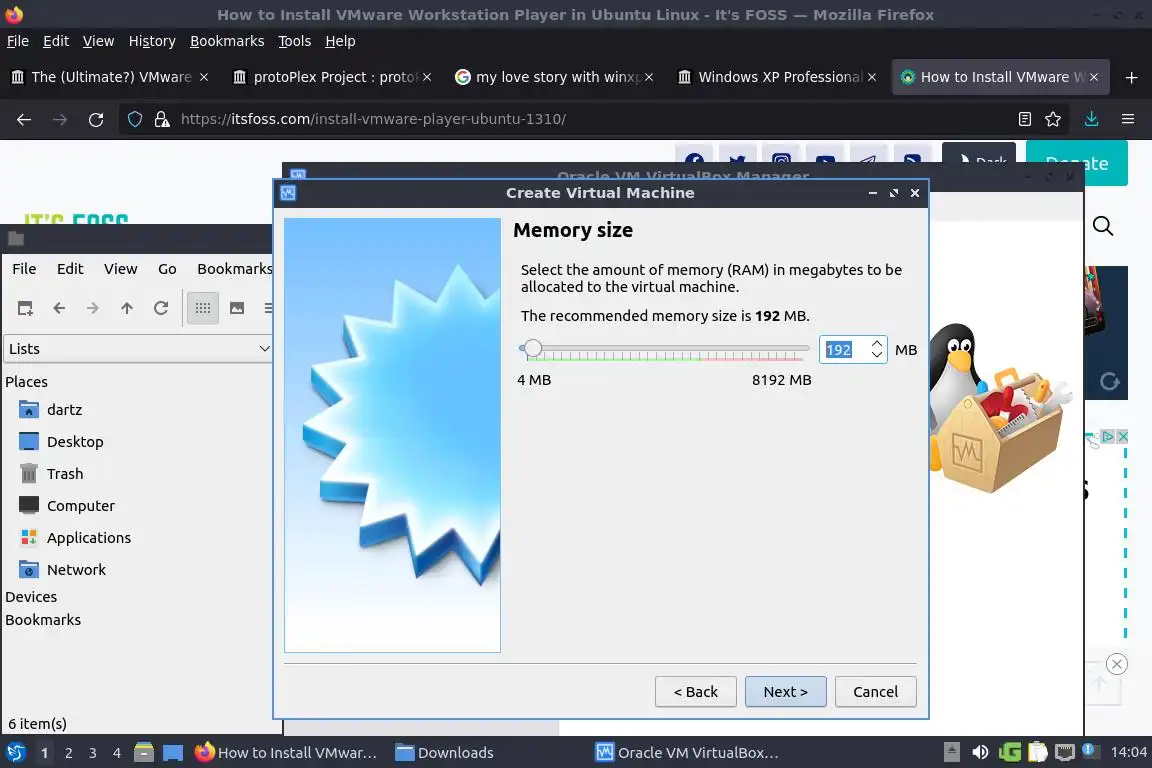Activate Oracle VM VirtualBox taskbar entry
1152x768 pixels.
point(687,753)
